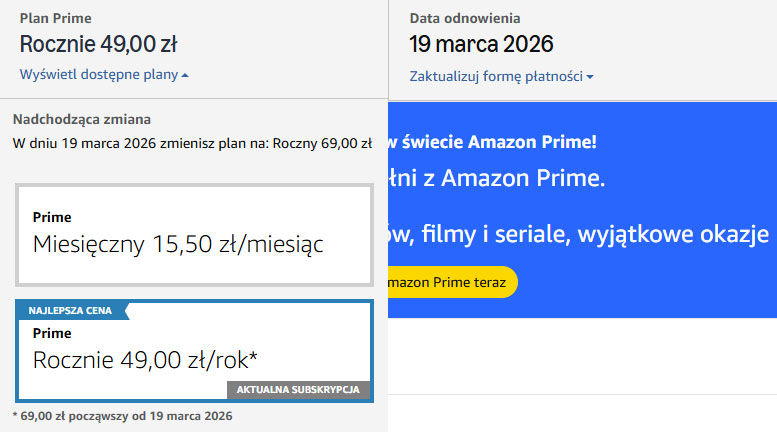Click the footnote about 69,00 zł price
The height and width of the screenshot is (432, 777).
coord(122,415)
